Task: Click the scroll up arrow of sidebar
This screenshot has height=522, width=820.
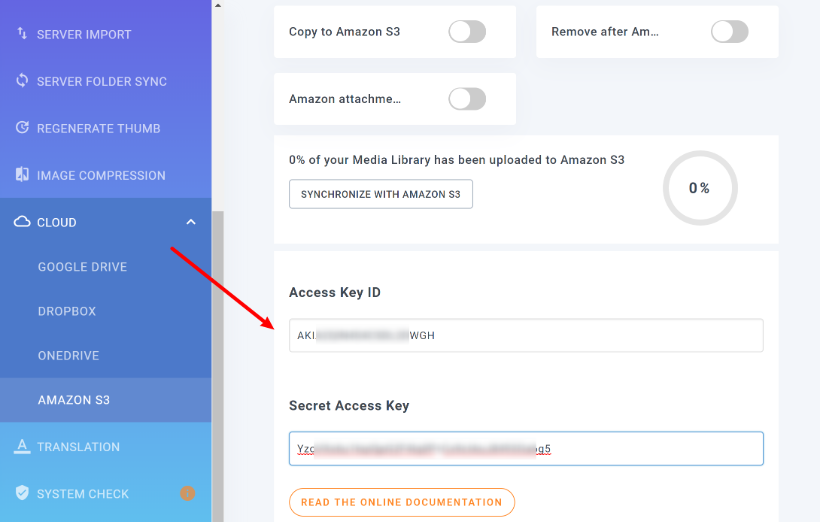Action: click(218, 5)
